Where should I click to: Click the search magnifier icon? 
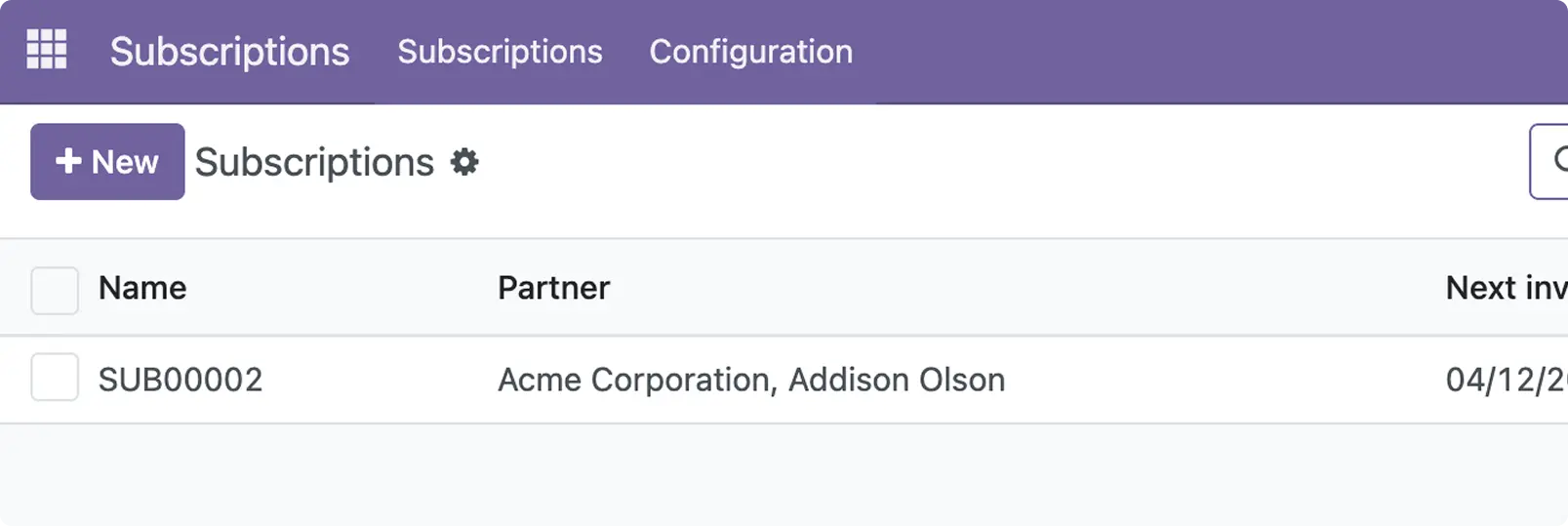tap(1560, 160)
